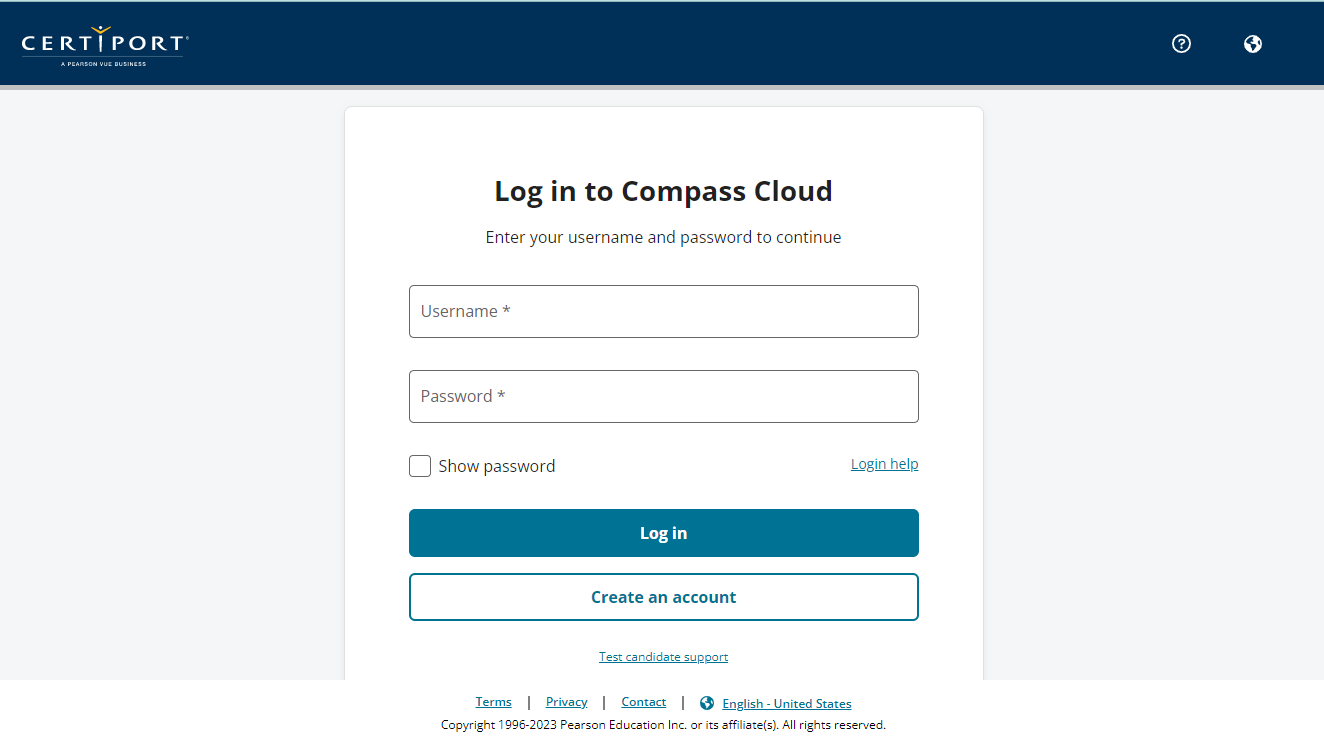This screenshot has width=1324, height=745.
Task: Click the Pearson copyright notice text
Action: (x=664, y=725)
